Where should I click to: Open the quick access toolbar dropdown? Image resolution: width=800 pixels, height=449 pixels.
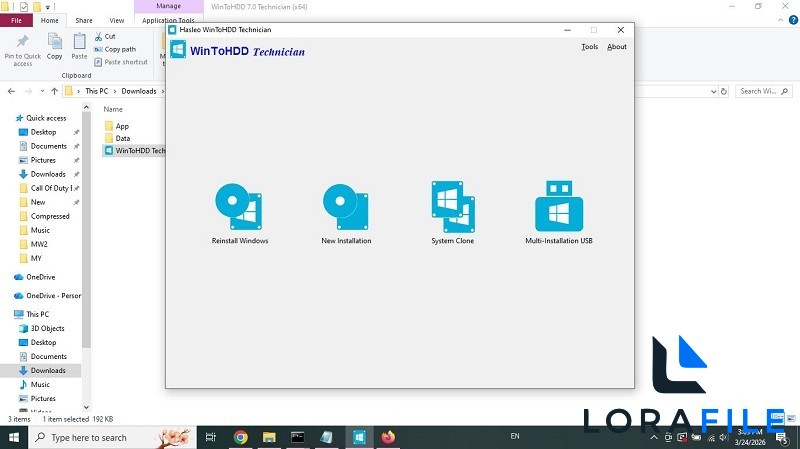(x=47, y=7)
